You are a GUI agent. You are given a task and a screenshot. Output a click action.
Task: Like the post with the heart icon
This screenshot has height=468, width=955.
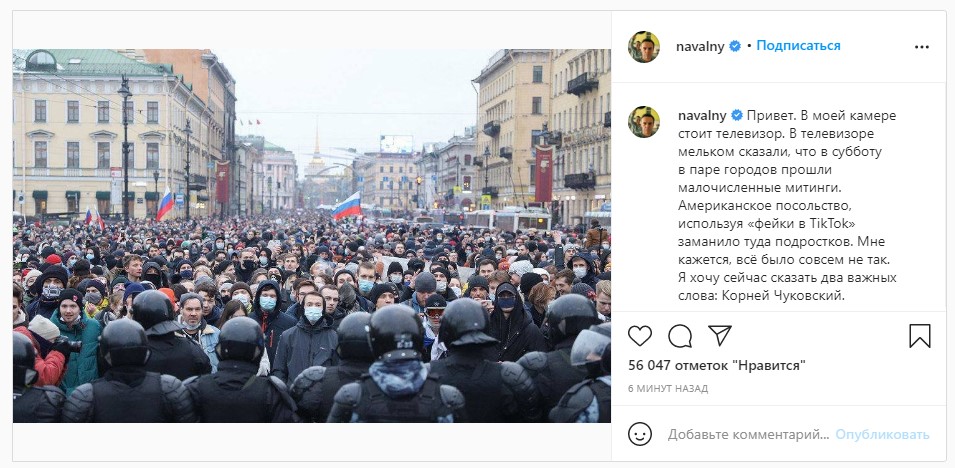tap(640, 336)
